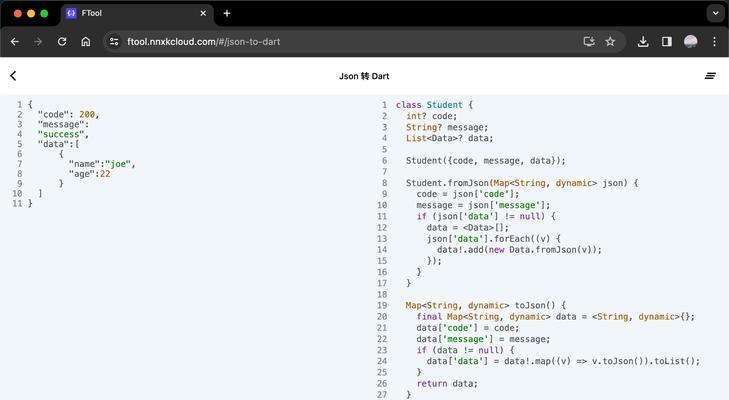This screenshot has width=729, height=400.
Task: Click the List<Data>? data; line
Action: click(450, 138)
